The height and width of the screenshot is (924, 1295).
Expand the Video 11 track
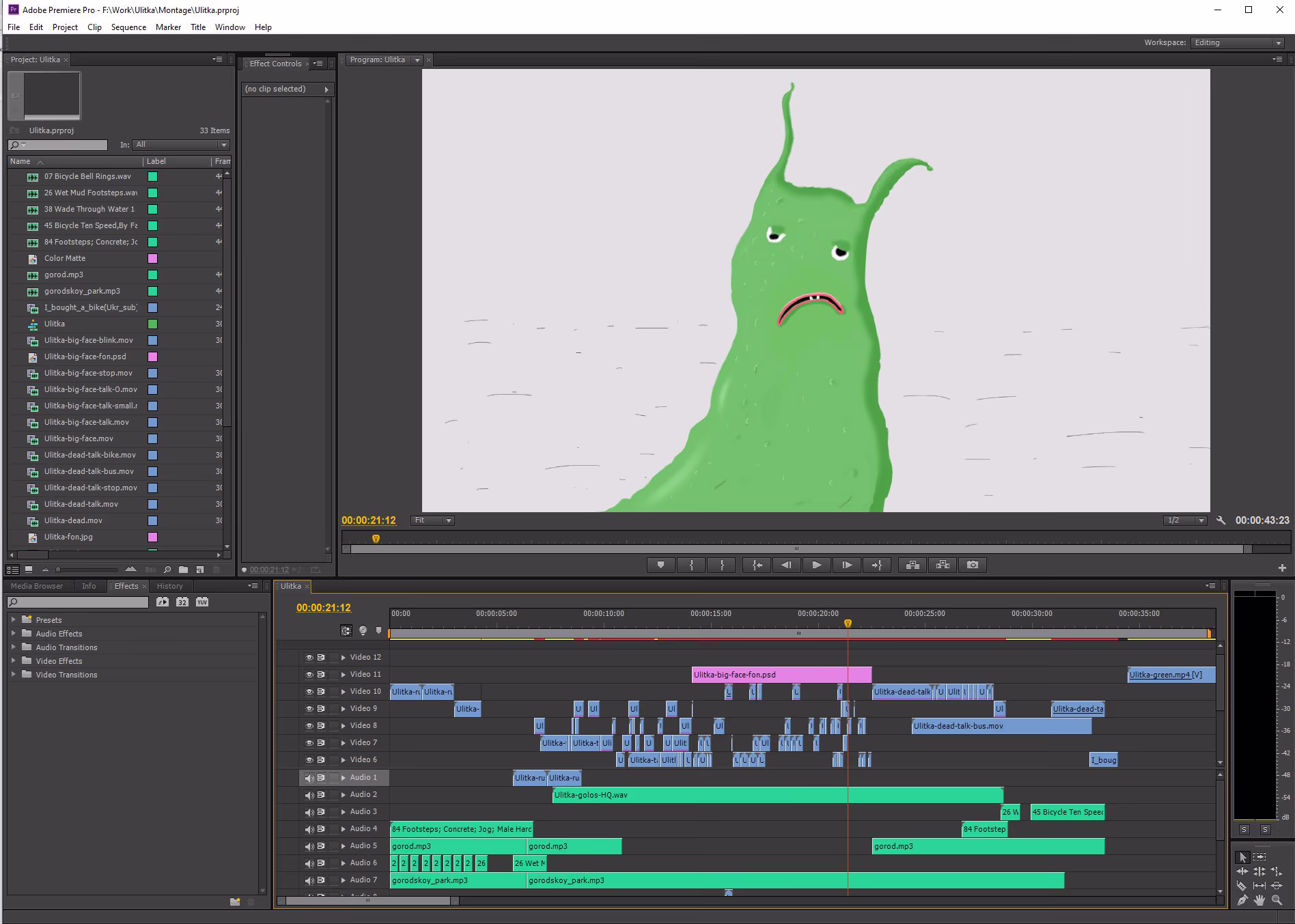click(x=343, y=674)
